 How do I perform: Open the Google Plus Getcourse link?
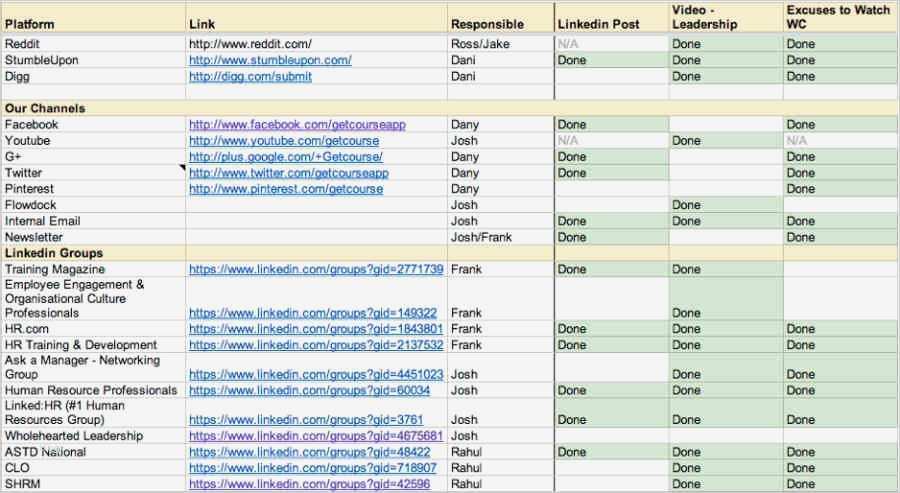286,157
